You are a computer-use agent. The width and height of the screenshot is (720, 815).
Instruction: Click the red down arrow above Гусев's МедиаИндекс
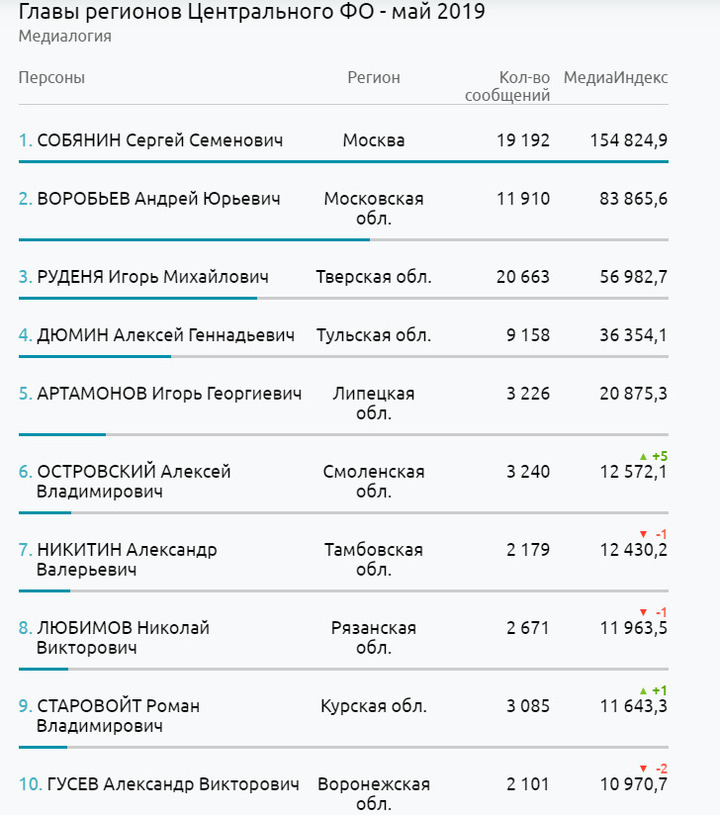[643, 768]
